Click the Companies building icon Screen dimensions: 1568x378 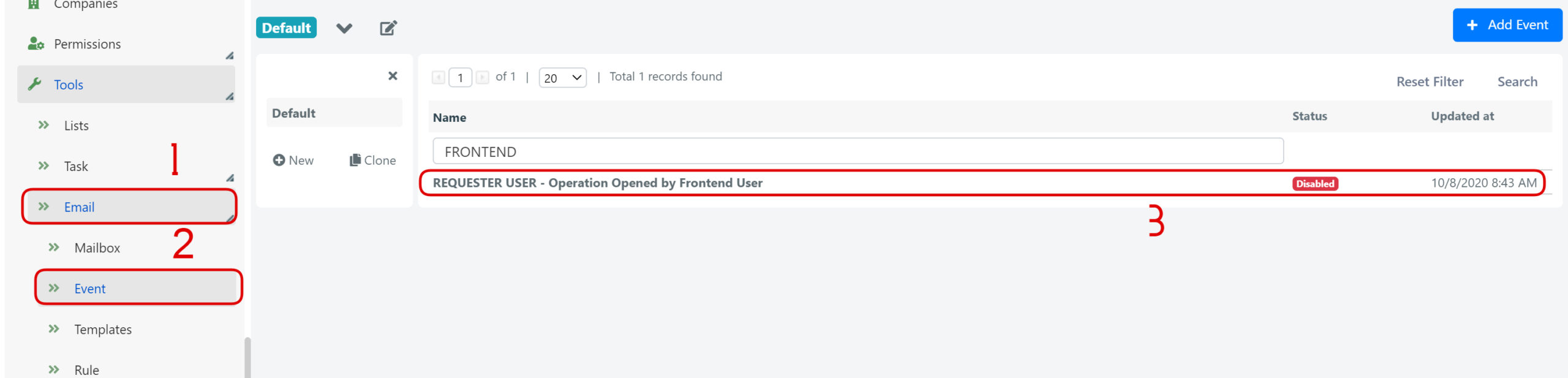coord(34,4)
